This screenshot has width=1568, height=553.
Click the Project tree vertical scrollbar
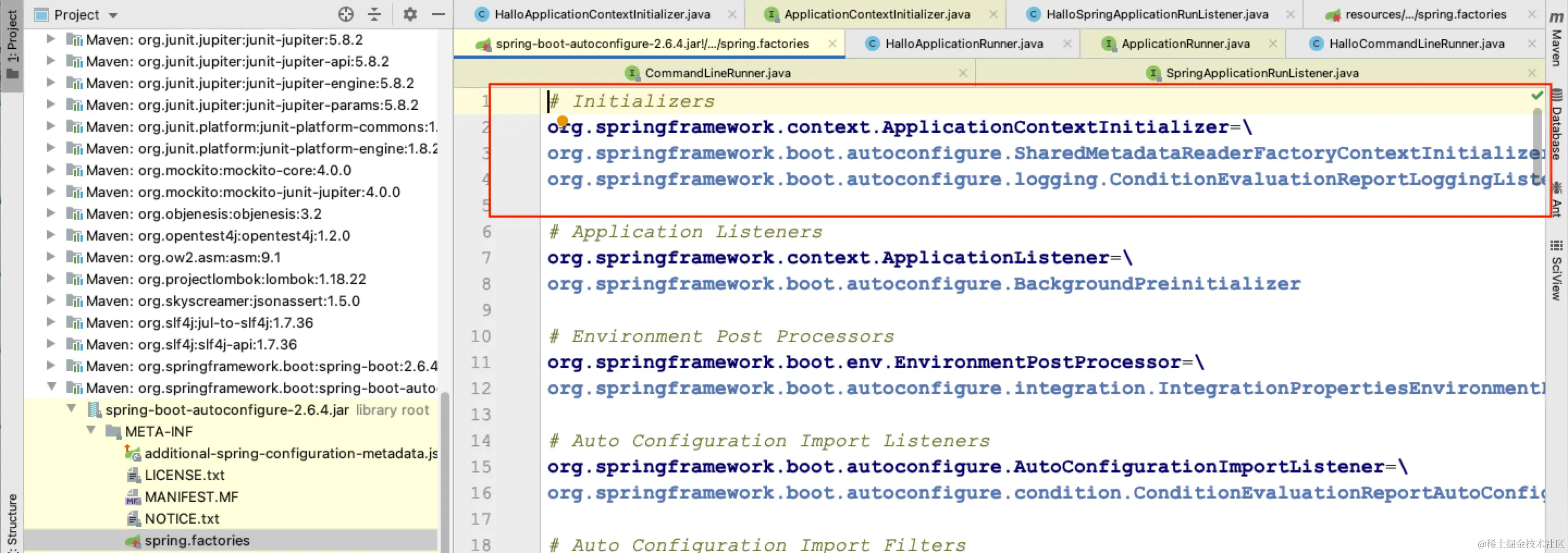[445, 472]
